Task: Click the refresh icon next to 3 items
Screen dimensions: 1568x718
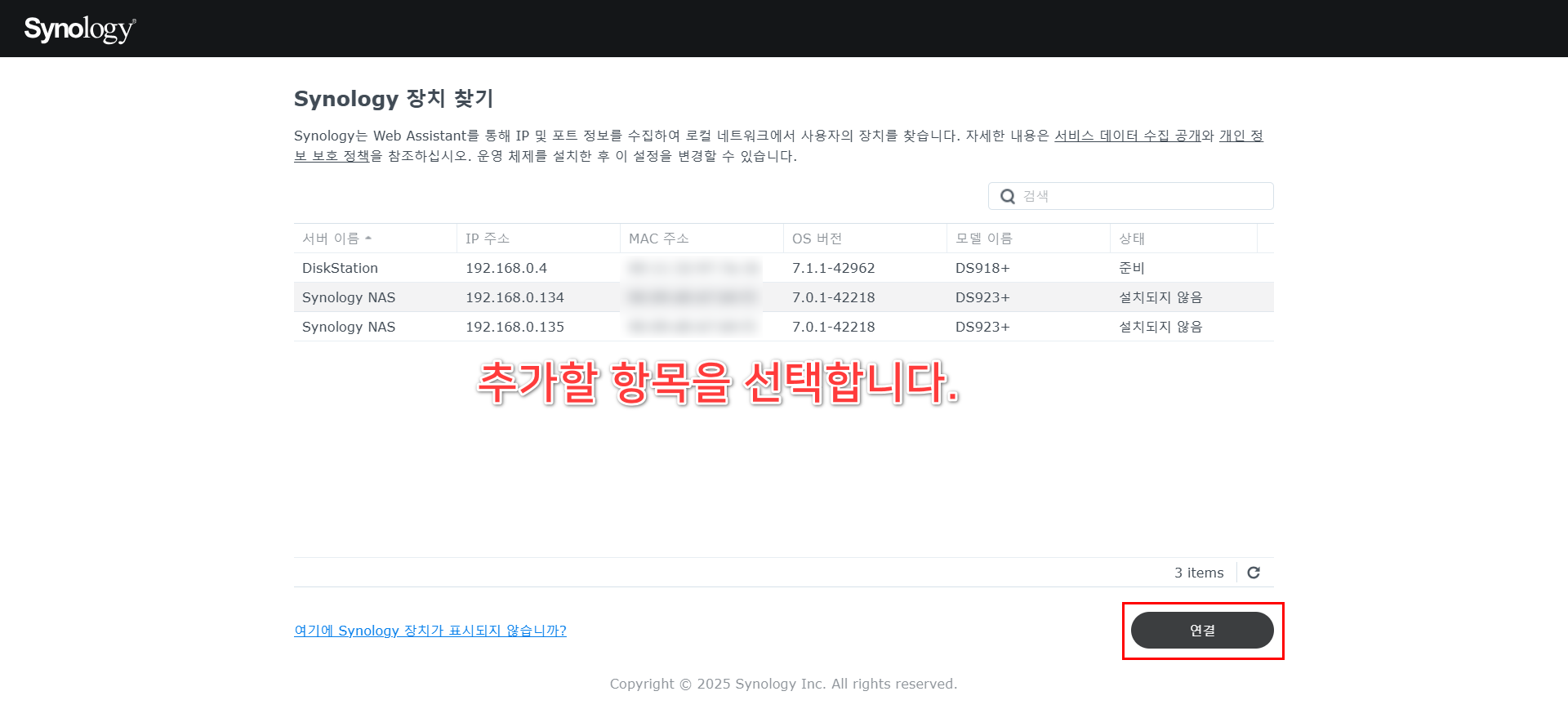Action: click(1254, 573)
